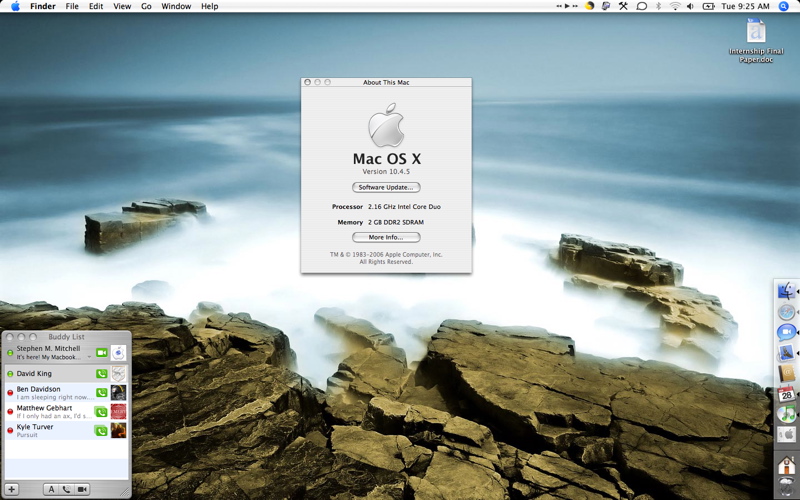Click the video chat button at Buddy List bottom
Viewport: 800px width, 500px height.
pyautogui.click(x=82, y=489)
